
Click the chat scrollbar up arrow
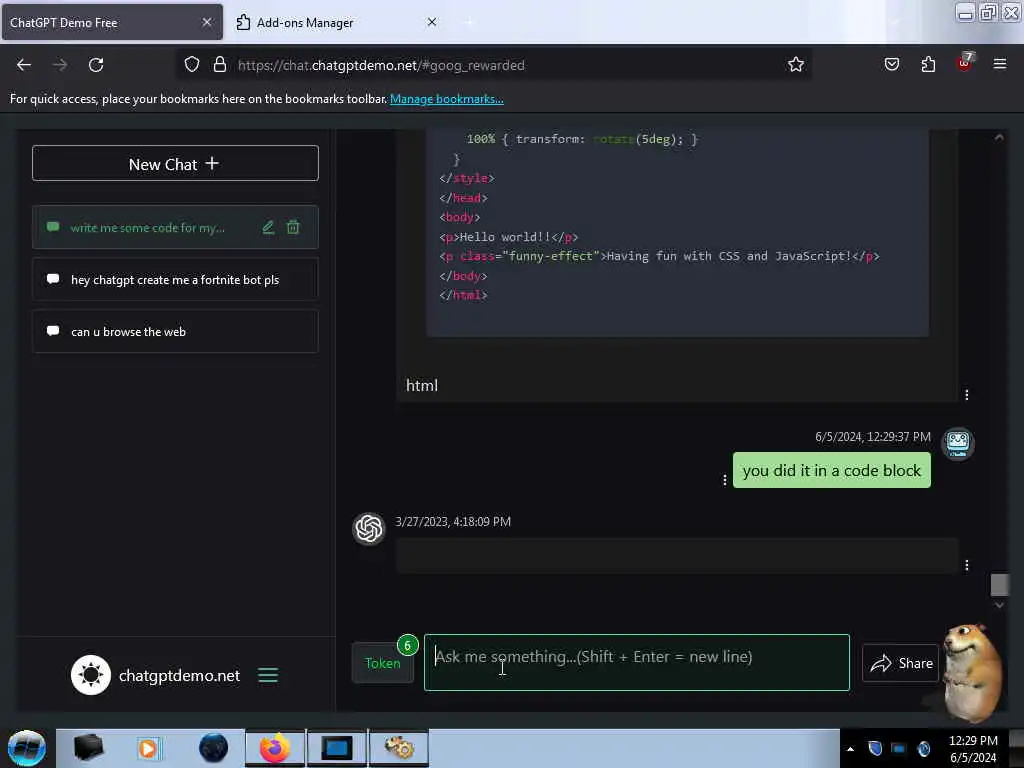[x=999, y=137]
